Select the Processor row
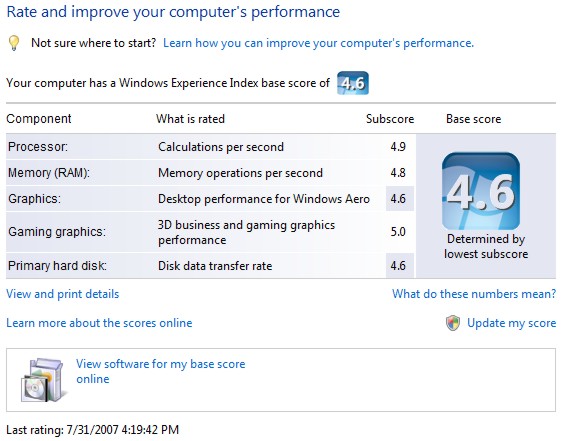This screenshot has height=441, width=562. (210, 147)
